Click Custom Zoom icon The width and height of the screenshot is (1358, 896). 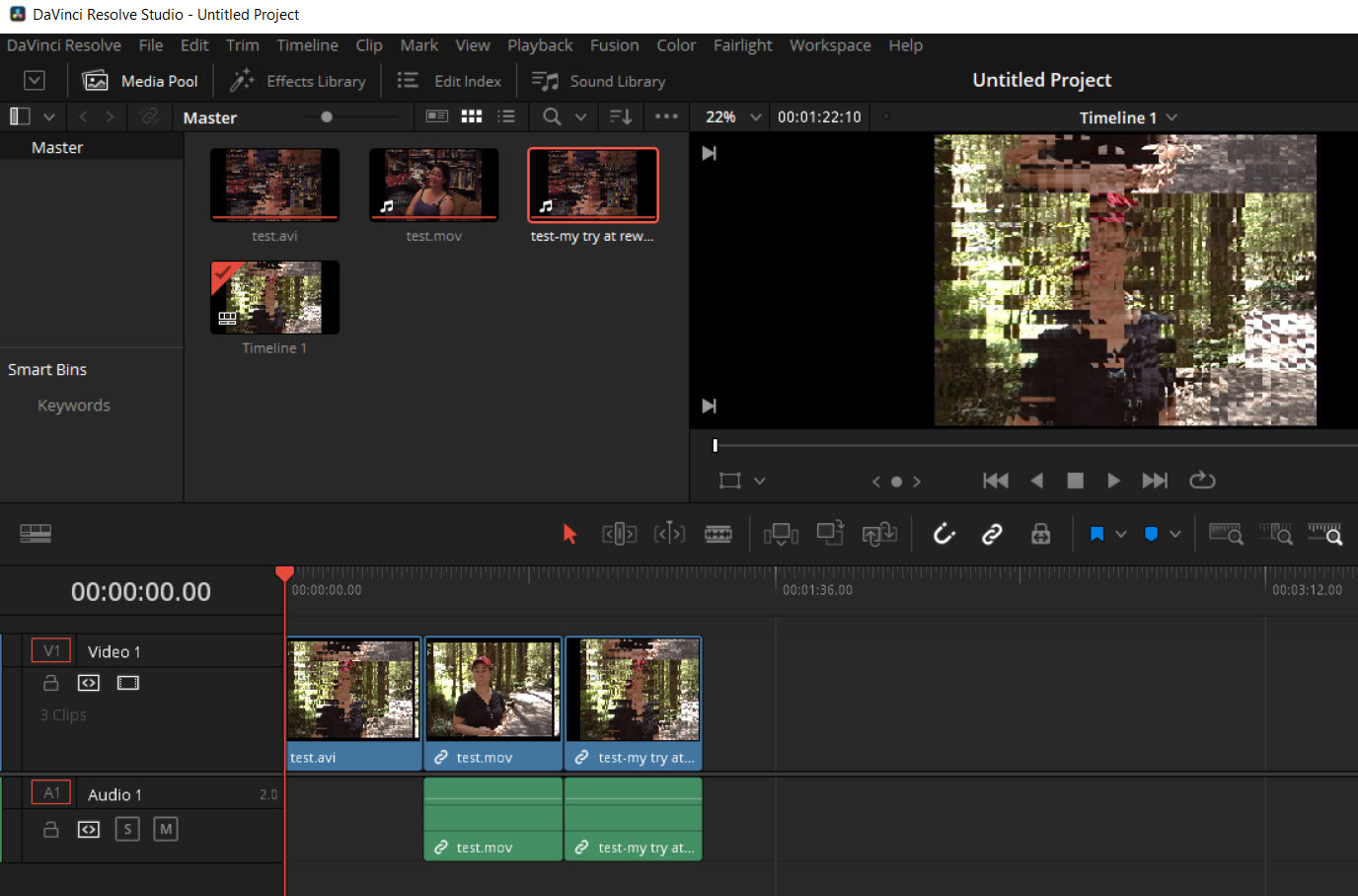click(x=1324, y=534)
